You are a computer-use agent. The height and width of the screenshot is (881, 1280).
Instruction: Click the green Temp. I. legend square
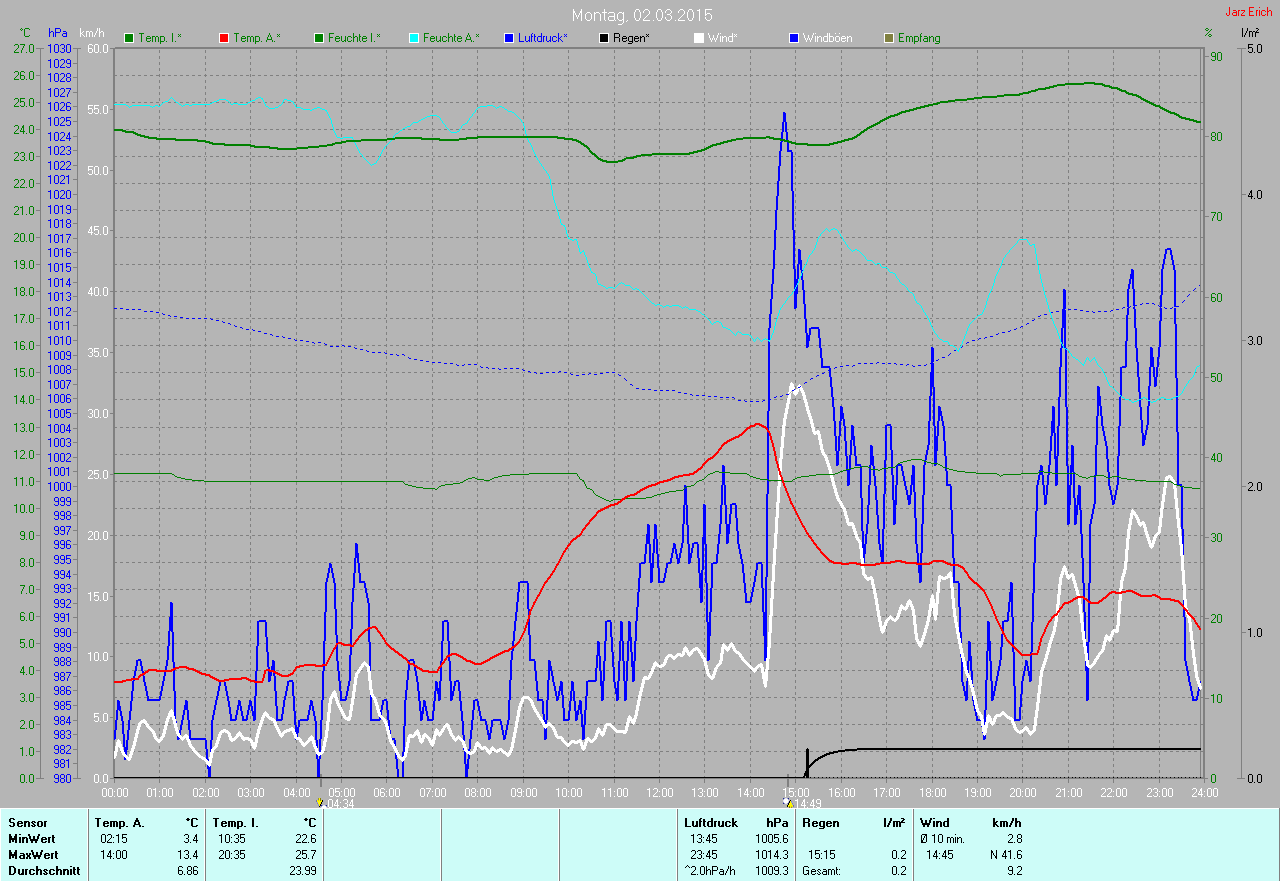(128, 38)
